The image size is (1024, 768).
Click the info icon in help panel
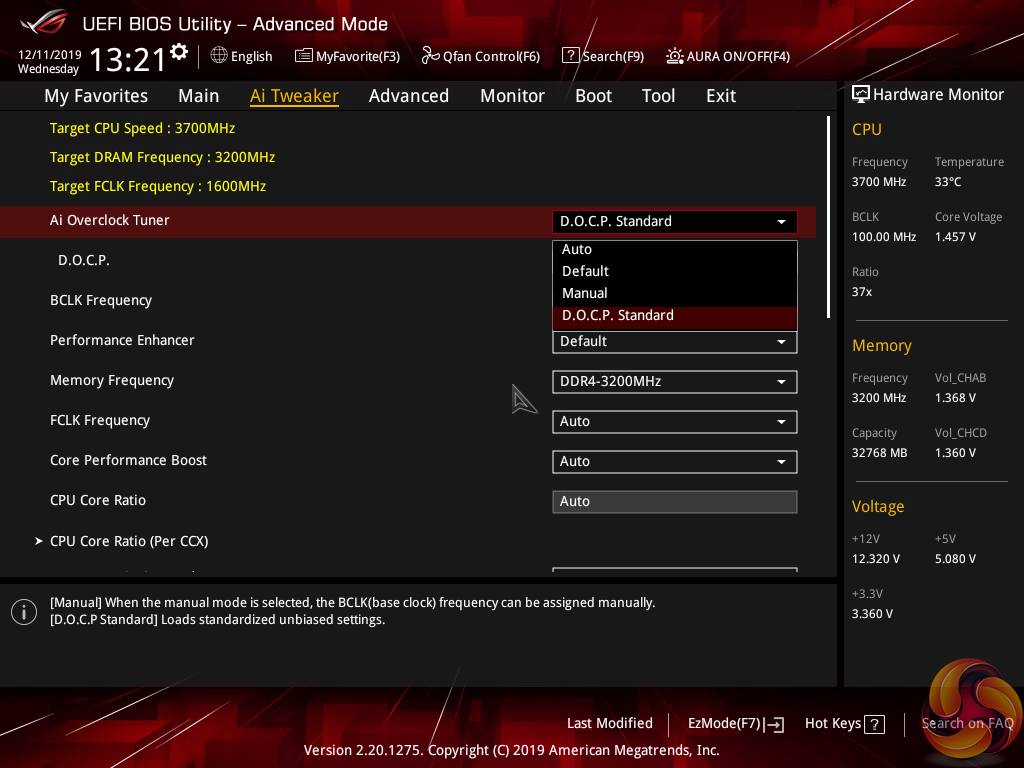click(24, 612)
